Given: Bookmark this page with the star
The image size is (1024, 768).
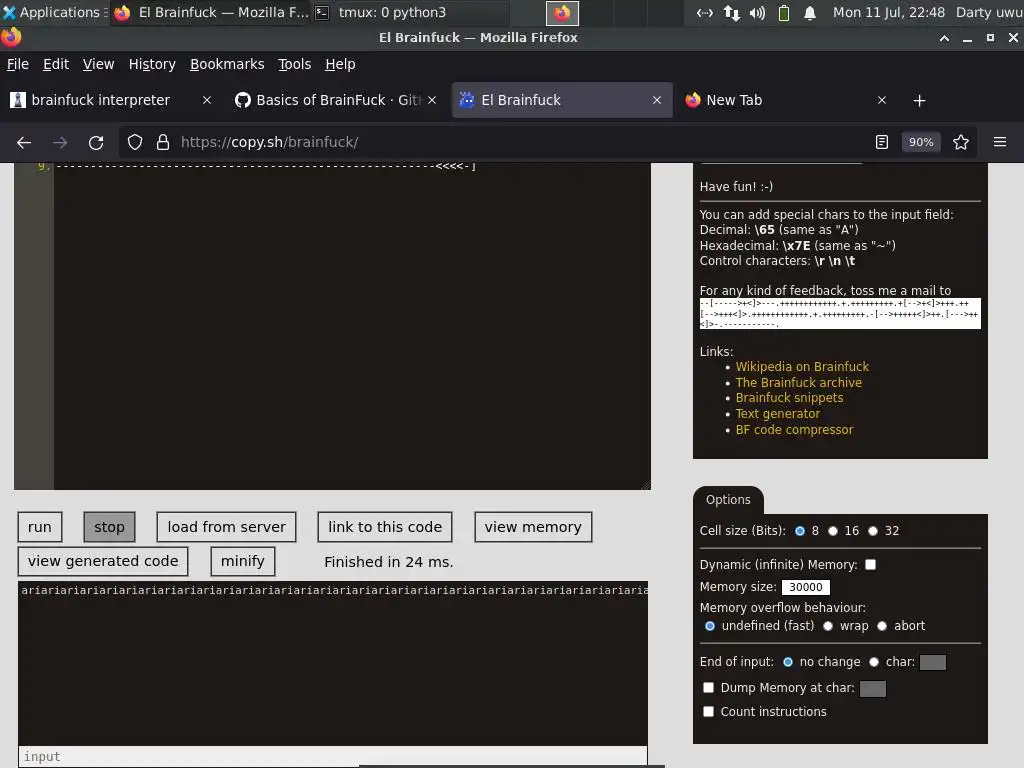Looking at the screenshot, I should (961, 142).
